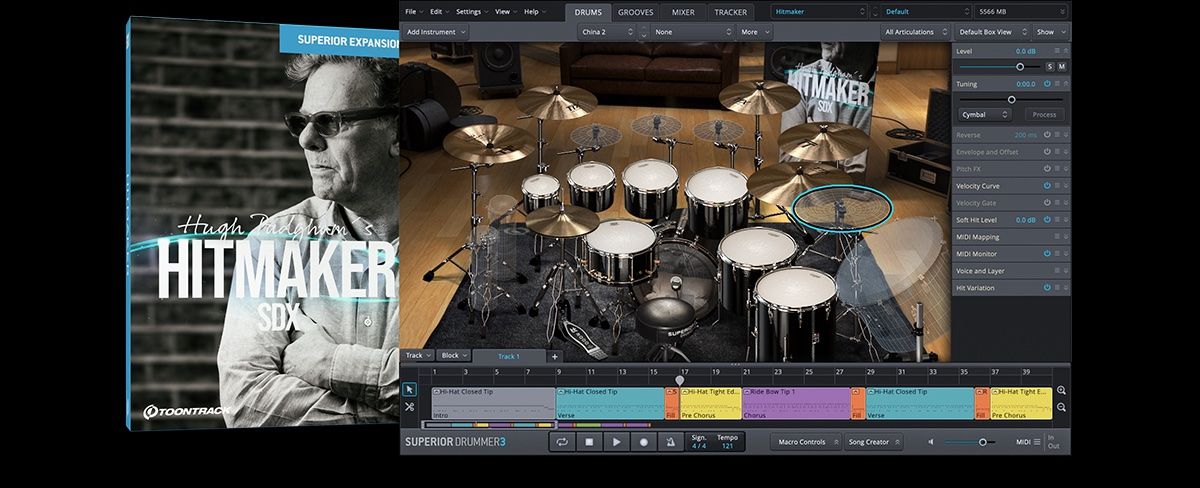Open the Edit menu
The width and height of the screenshot is (1200, 488).
click(439, 11)
